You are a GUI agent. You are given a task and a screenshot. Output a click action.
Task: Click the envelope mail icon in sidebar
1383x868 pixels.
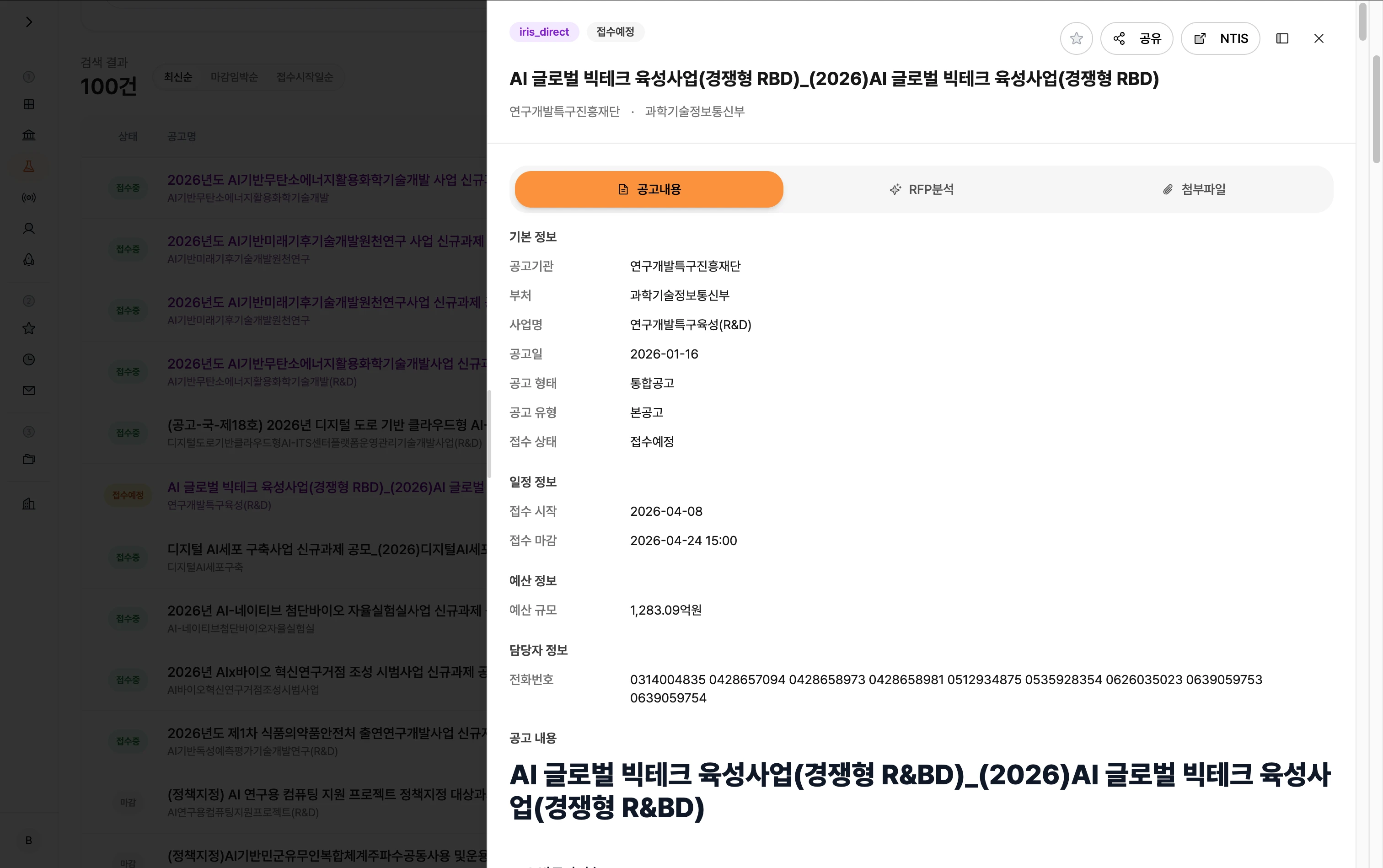[x=29, y=391]
